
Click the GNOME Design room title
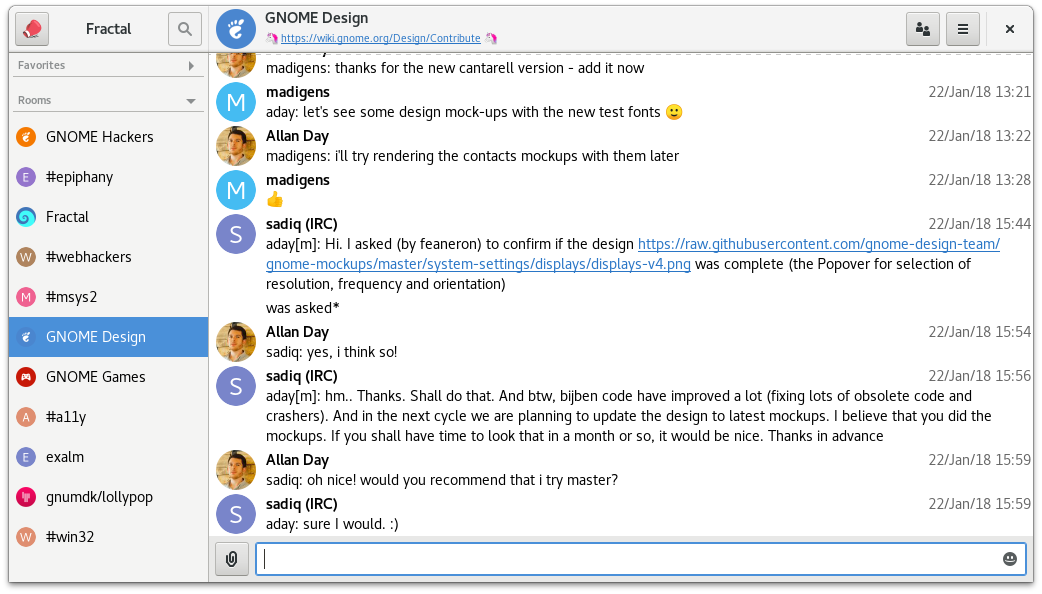[316, 18]
